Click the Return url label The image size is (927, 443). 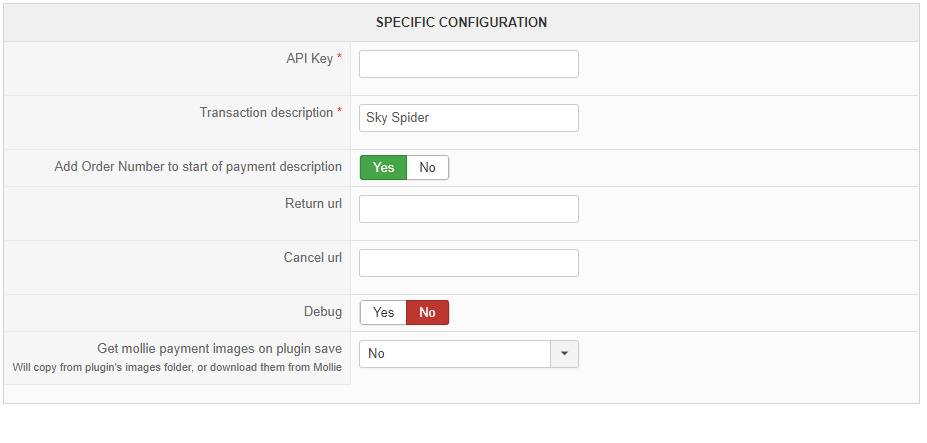click(x=313, y=203)
